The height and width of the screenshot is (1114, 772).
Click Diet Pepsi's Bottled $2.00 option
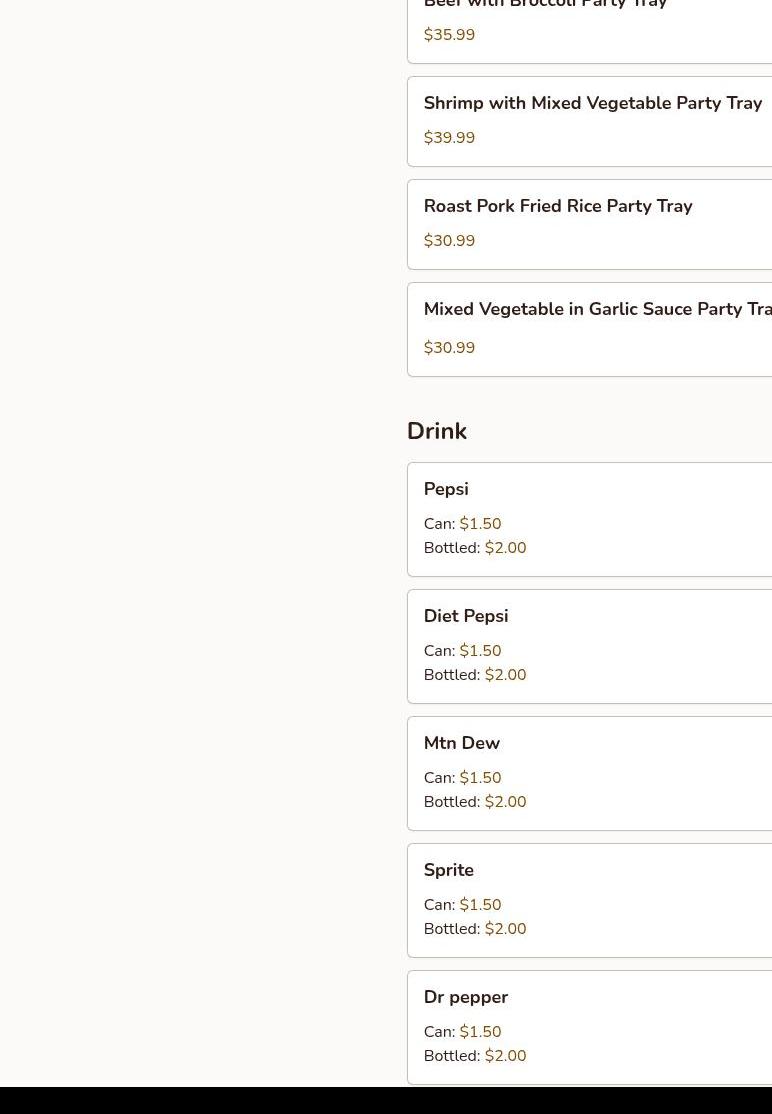coord(505,675)
